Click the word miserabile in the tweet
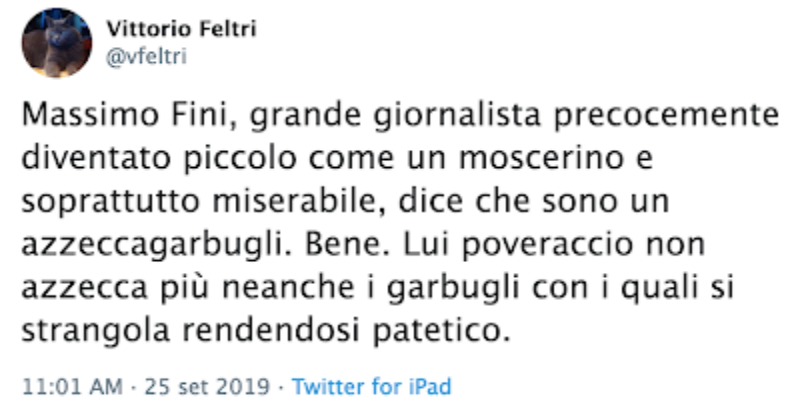The height and width of the screenshot is (408, 796). pyautogui.click(x=301, y=202)
